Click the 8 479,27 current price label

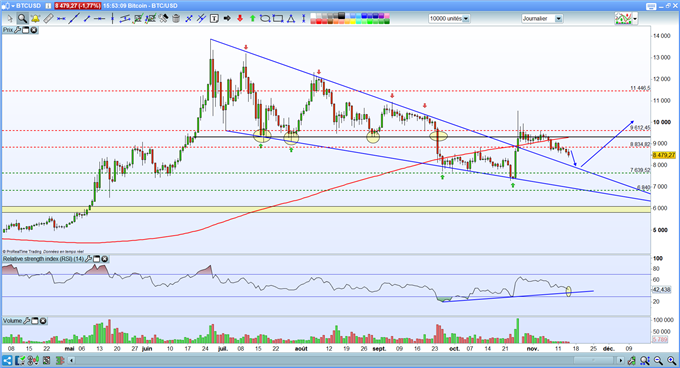point(664,155)
